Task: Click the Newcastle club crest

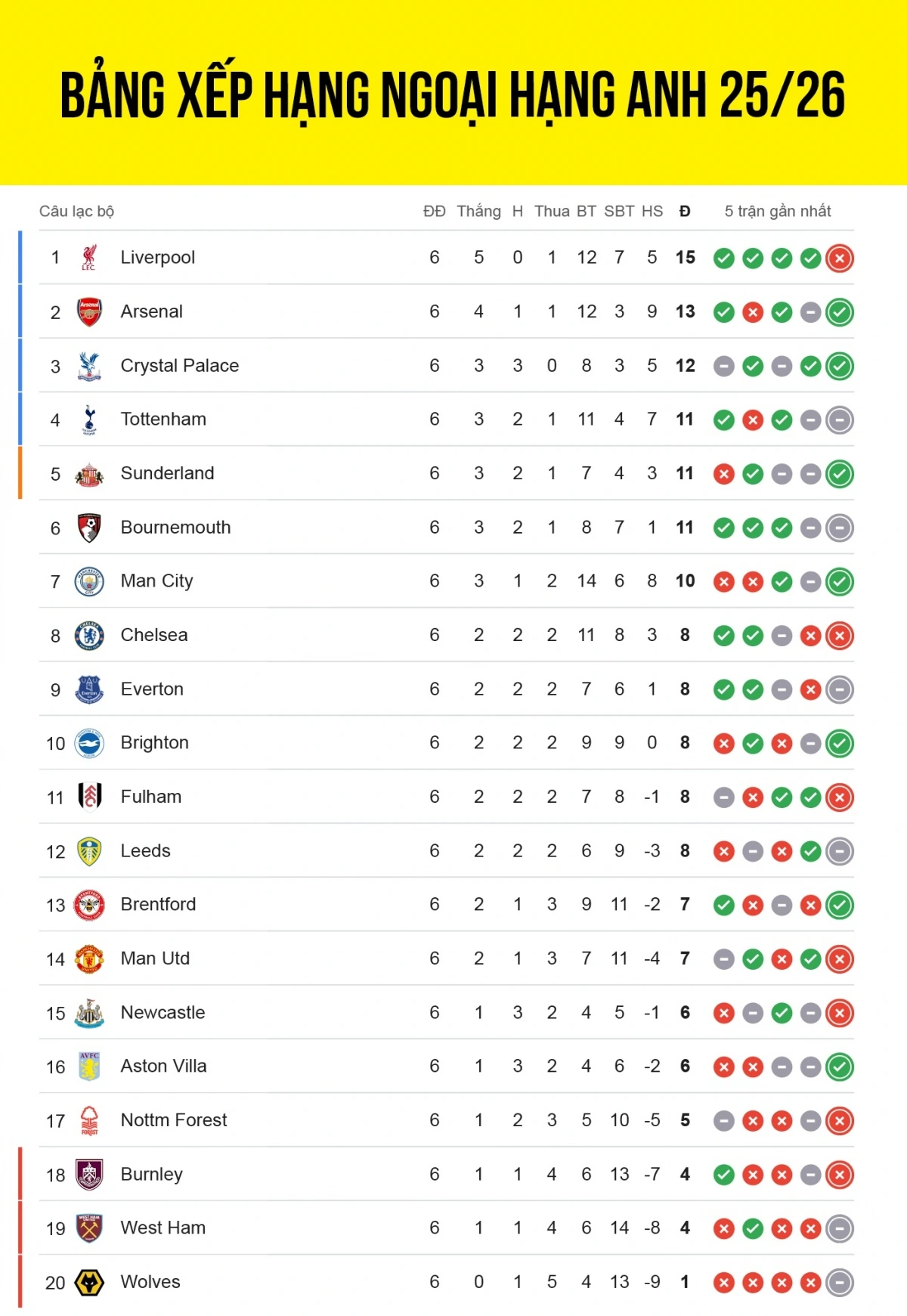Action: click(x=89, y=1013)
